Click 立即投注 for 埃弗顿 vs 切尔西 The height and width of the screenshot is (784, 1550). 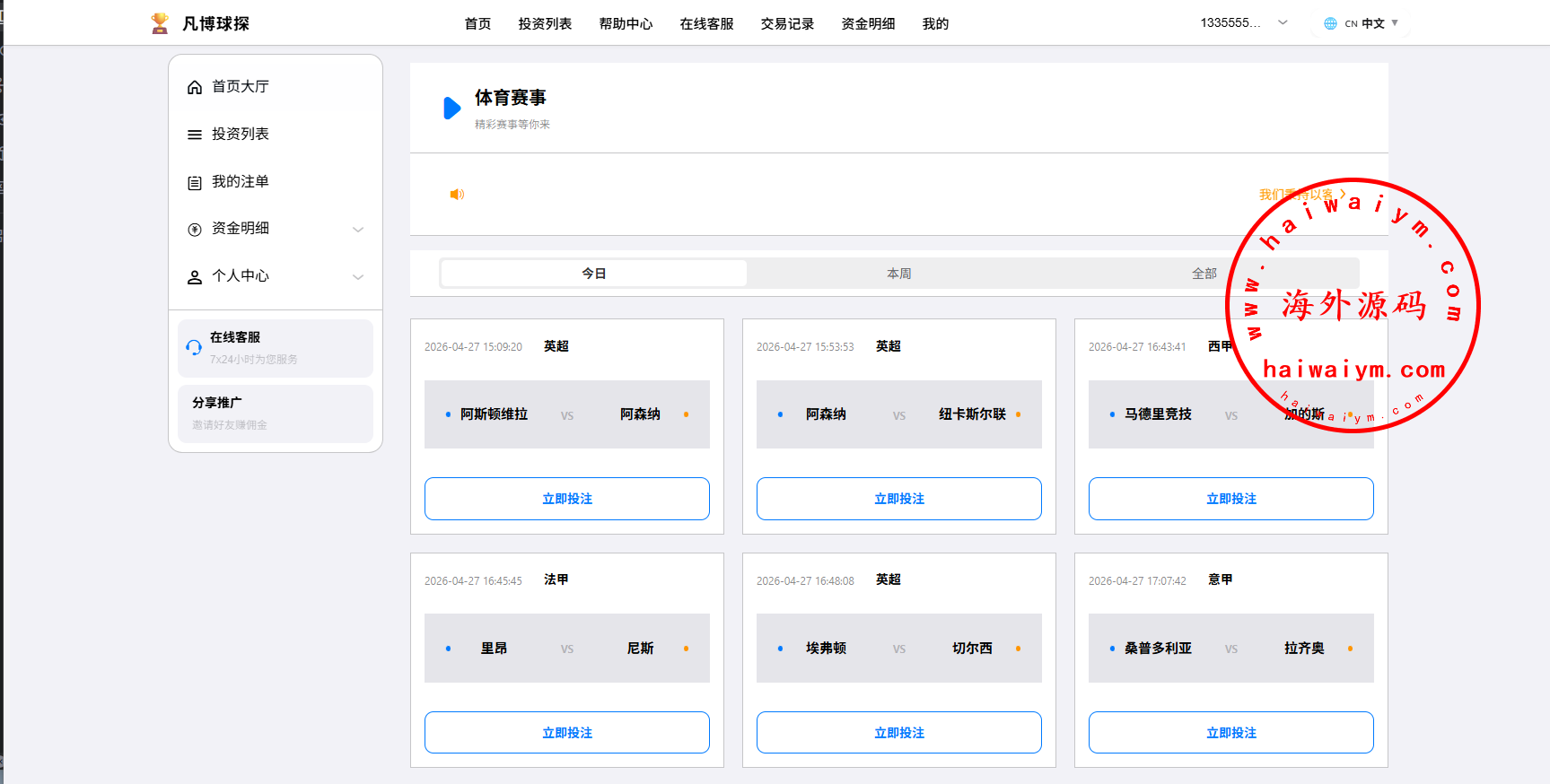899,733
